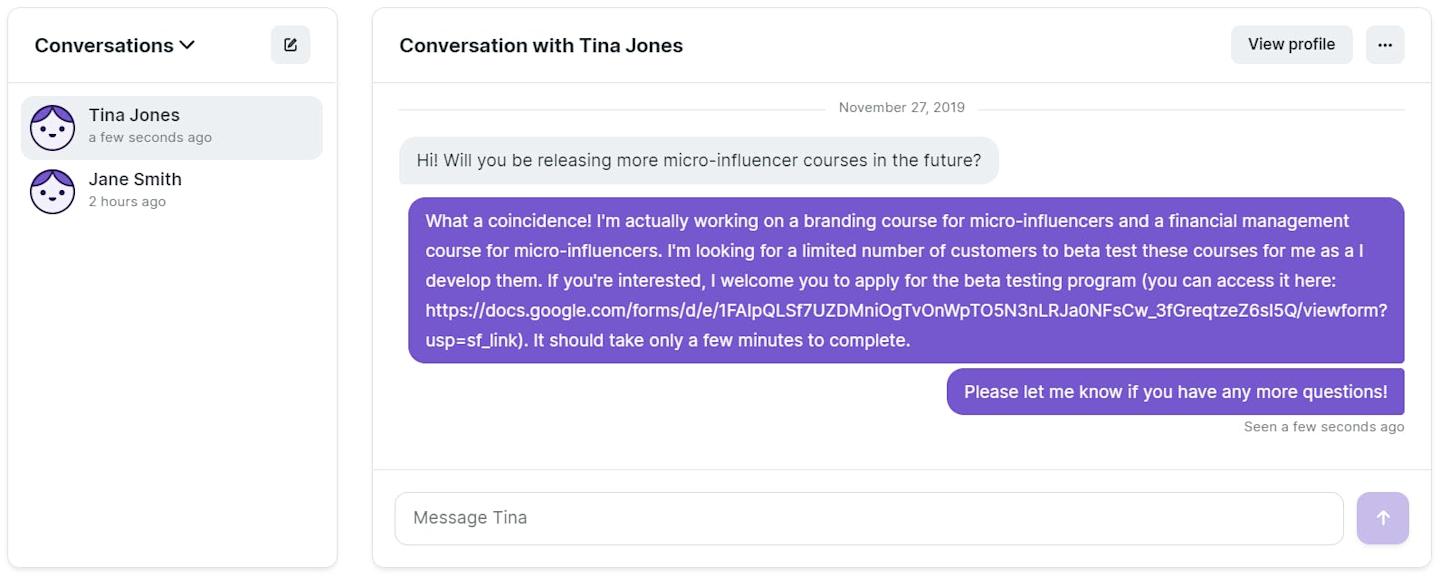Image resolution: width=1440 pixels, height=577 pixels.
Task: Click the 'What a coincidence' message bubble
Action: (x=906, y=280)
